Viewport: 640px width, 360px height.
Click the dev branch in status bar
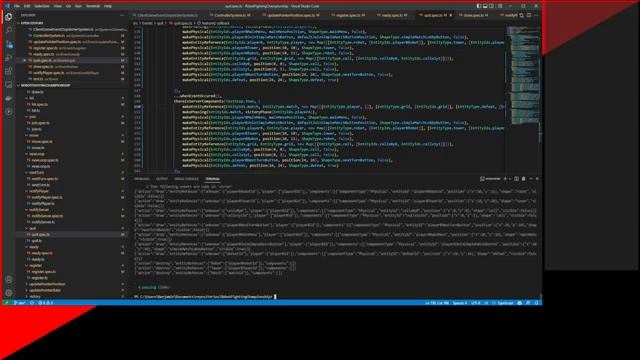coord(20,303)
